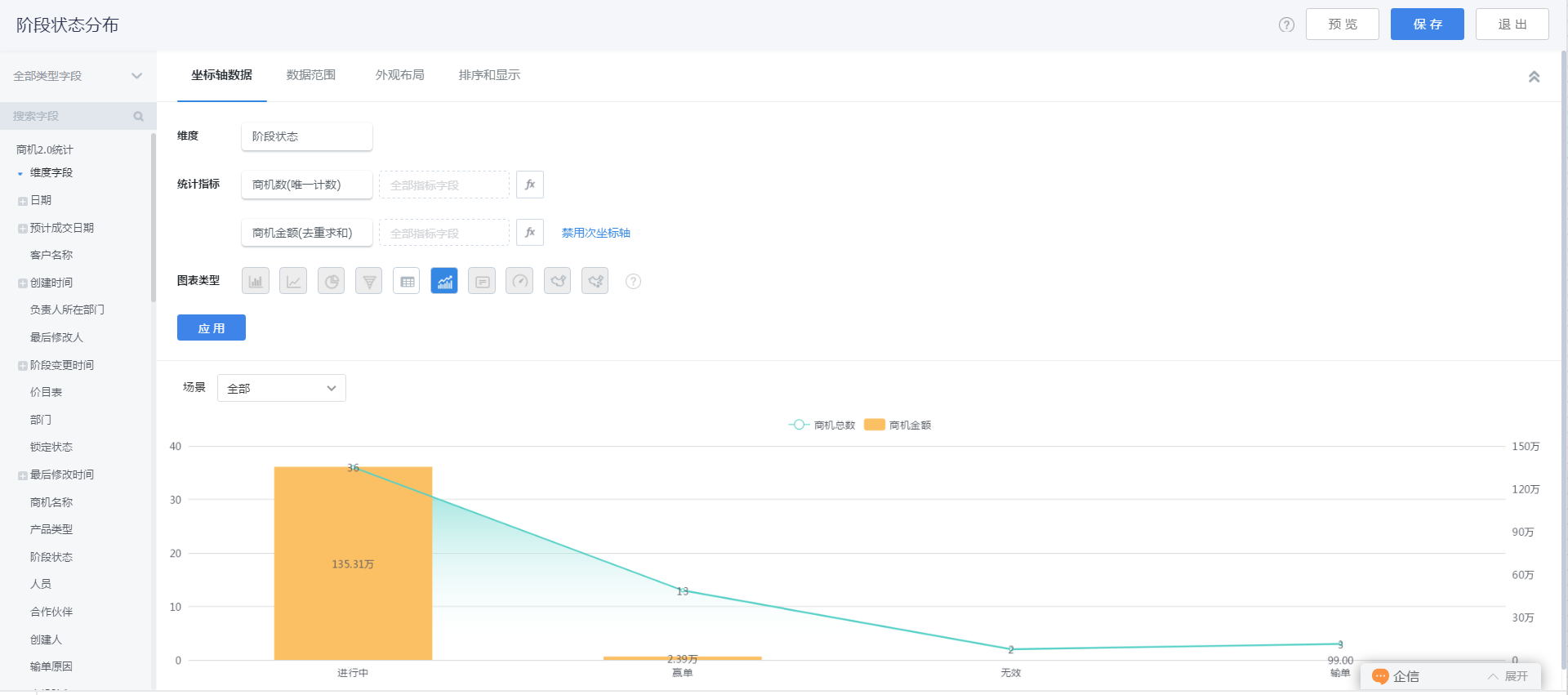Toggle 商机总数 series in chart legend
The width and height of the screenshot is (1568, 695).
coord(822,425)
